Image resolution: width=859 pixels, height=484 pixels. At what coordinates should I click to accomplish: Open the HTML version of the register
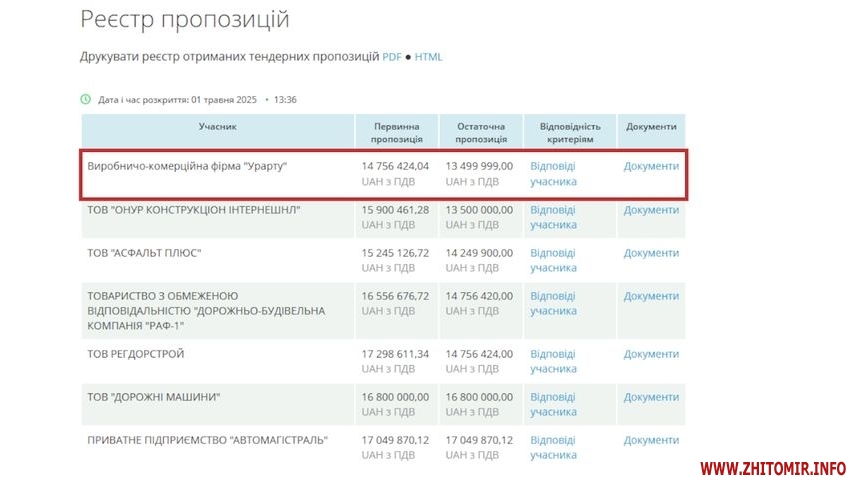point(428,57)
